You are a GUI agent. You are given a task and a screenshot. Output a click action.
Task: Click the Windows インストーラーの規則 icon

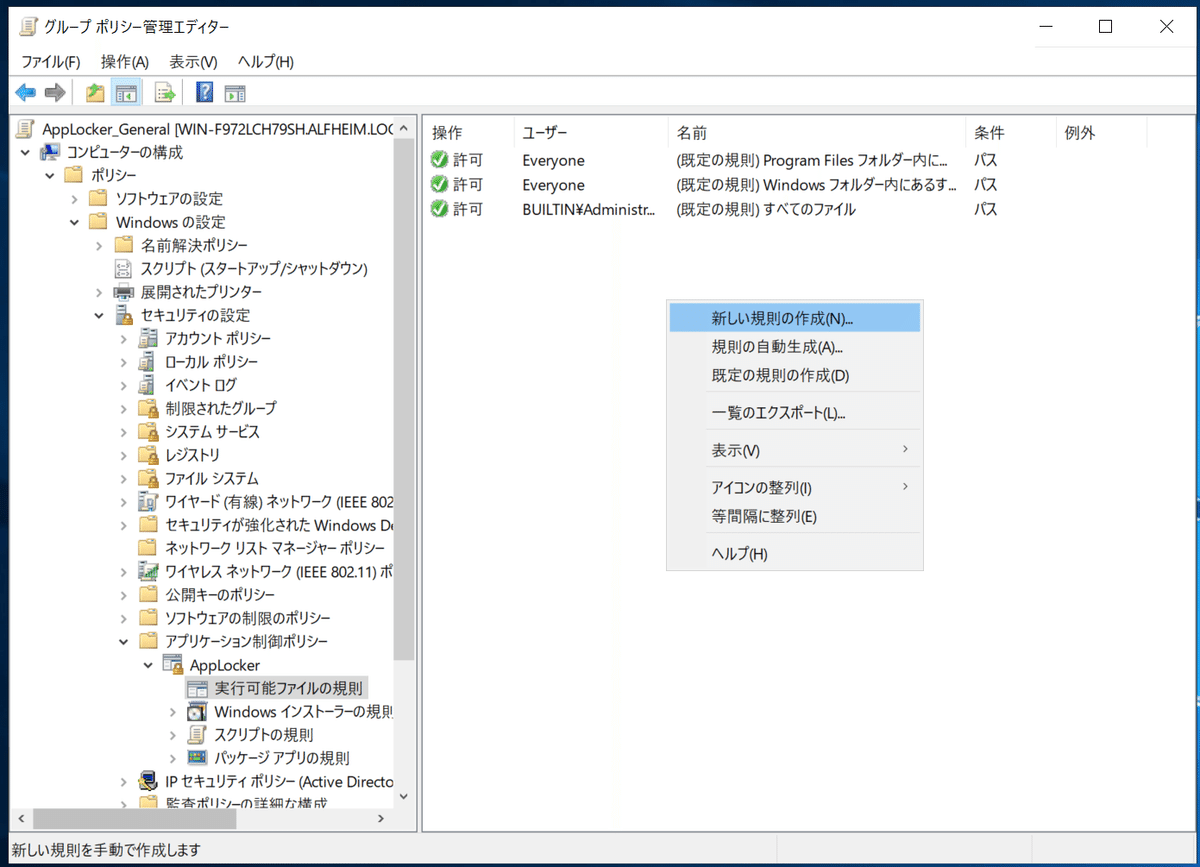[197, 712]
